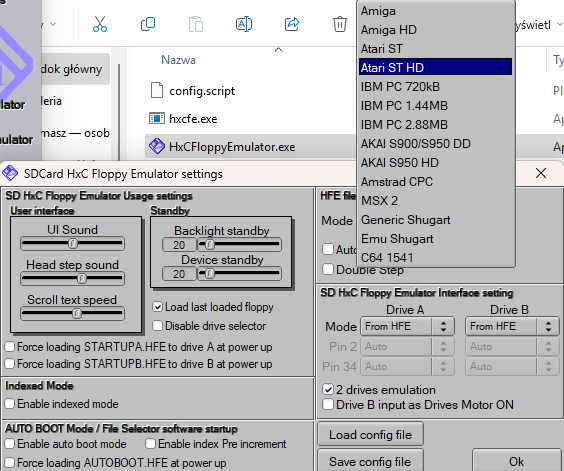Select the config.script file icon
This screenshot has width=564, height=471.
click(157, 90)
